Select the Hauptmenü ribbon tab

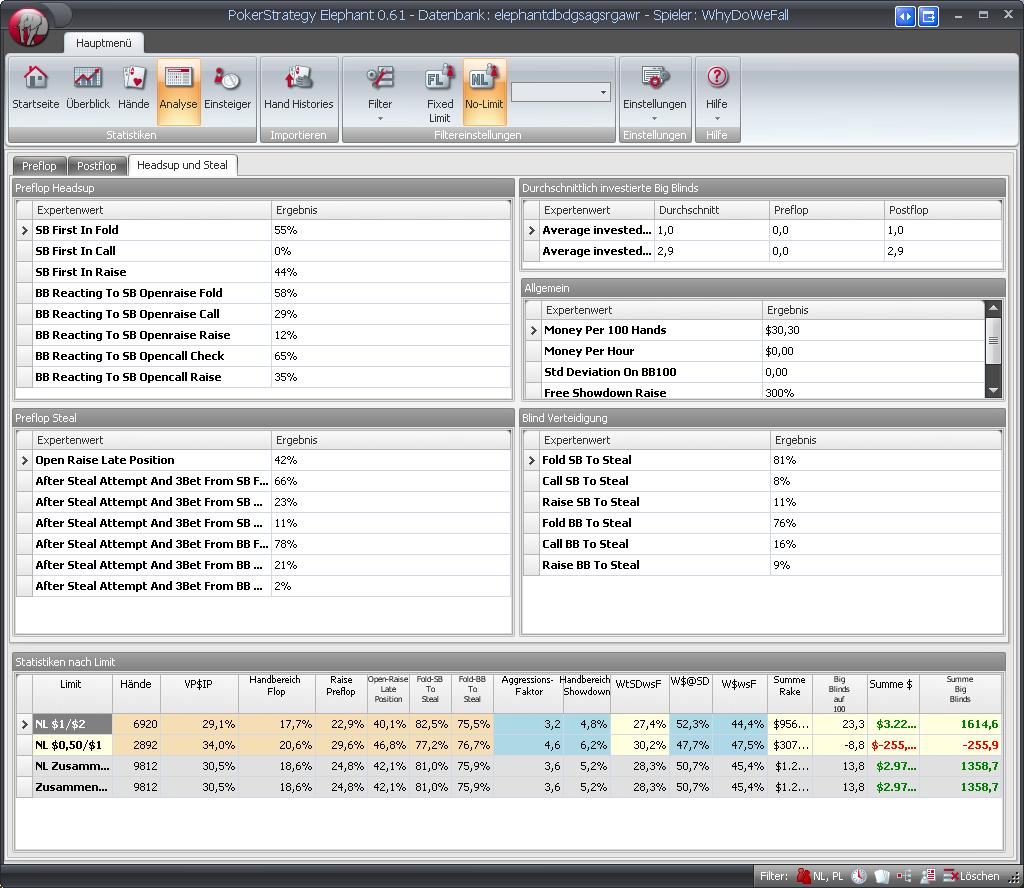pyautogui.click(x=104, y=43)
